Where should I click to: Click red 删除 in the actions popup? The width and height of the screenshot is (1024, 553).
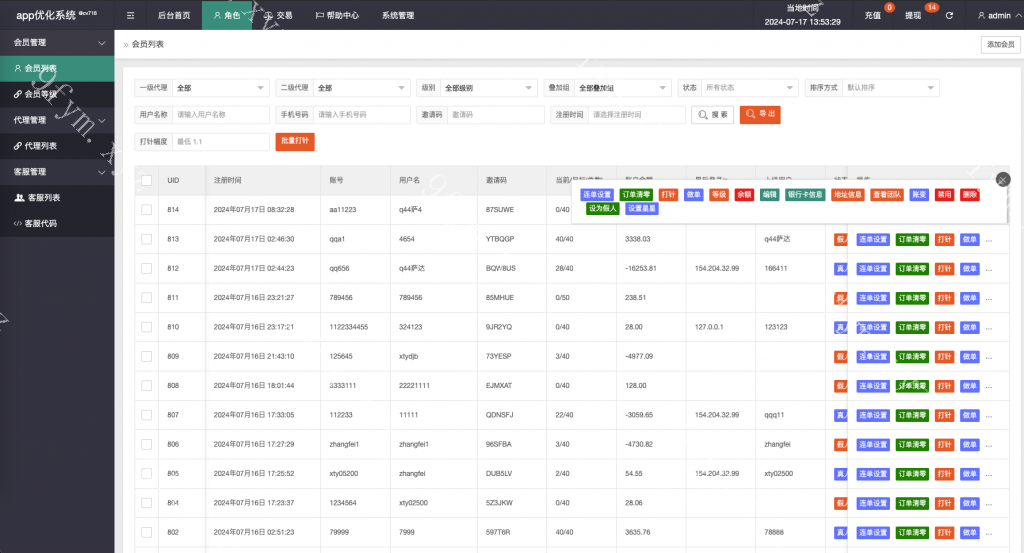point(970,195)
